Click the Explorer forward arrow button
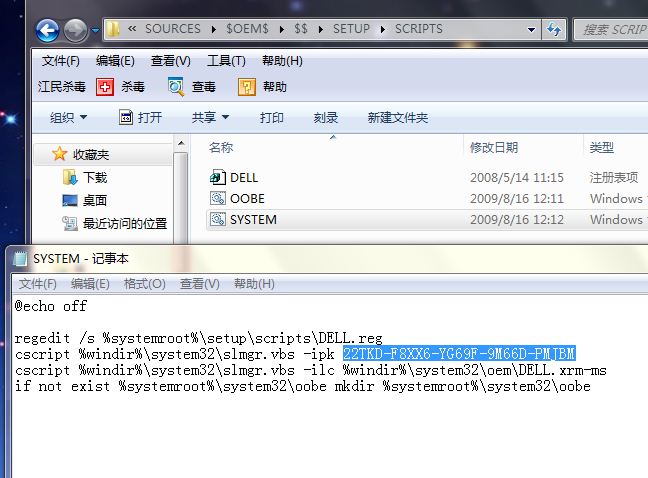This screenshot has width=648, height=478. coord(76,30)
